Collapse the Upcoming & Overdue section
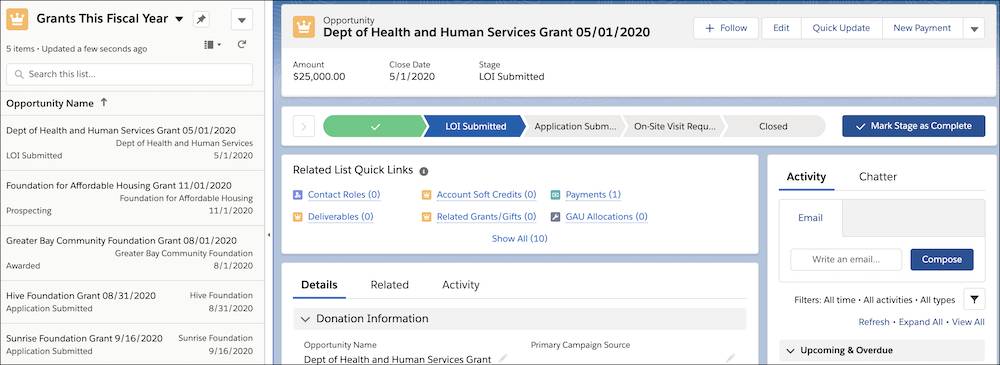Image resolution: width=1000 pixels, height=365 pixels. click(x=791, y=350)
